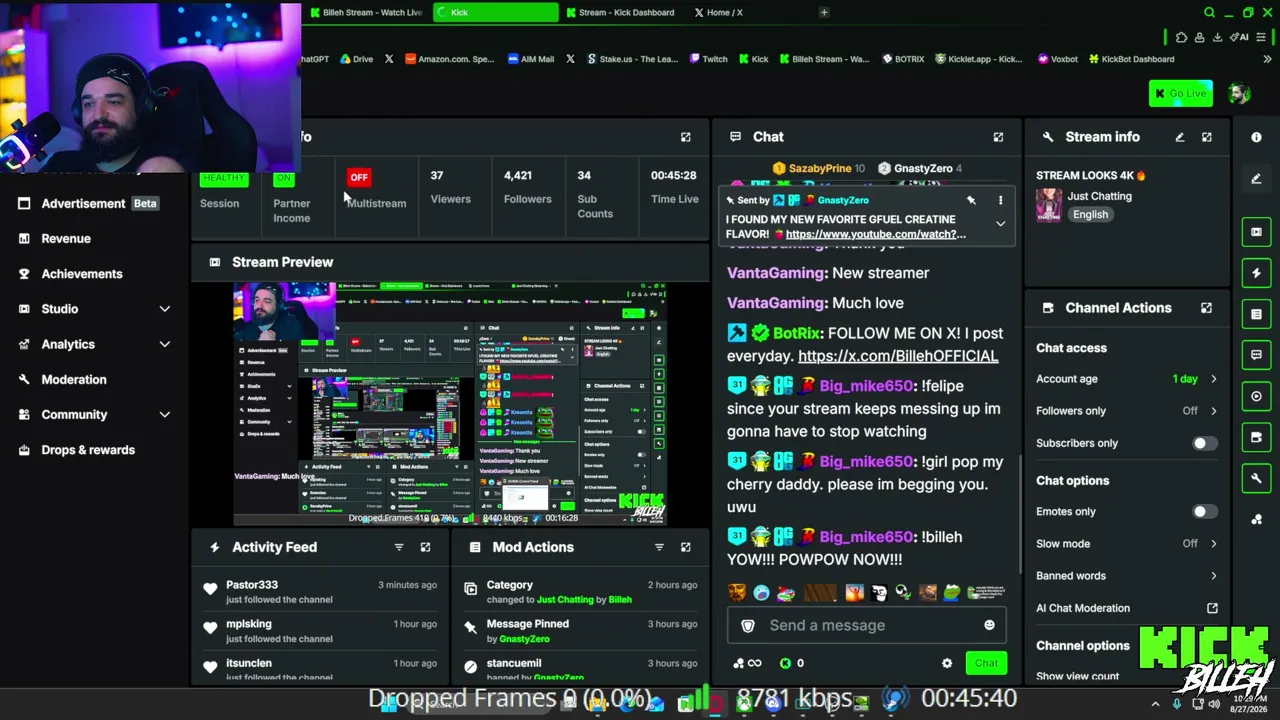
Task: Open the x.com/BillehOFFICIAL link
Action: [898, 356]
